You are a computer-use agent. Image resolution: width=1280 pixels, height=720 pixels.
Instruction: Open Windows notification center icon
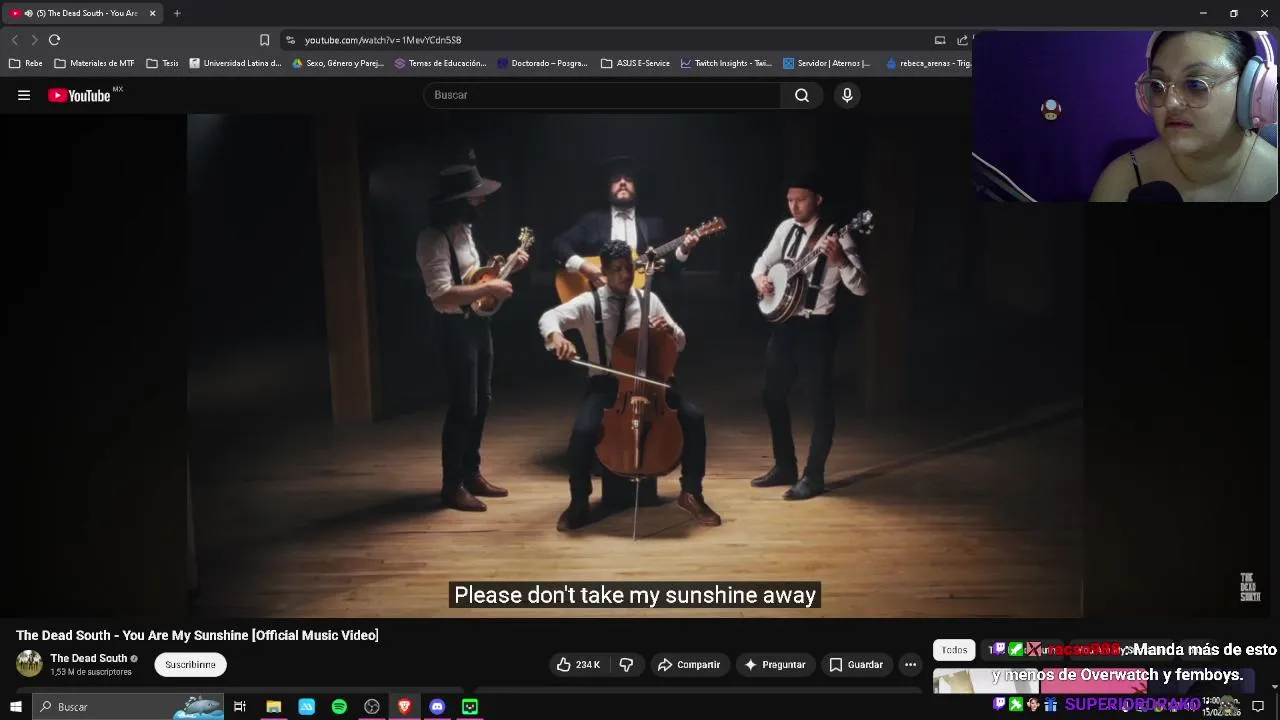tap(1258, 707)
